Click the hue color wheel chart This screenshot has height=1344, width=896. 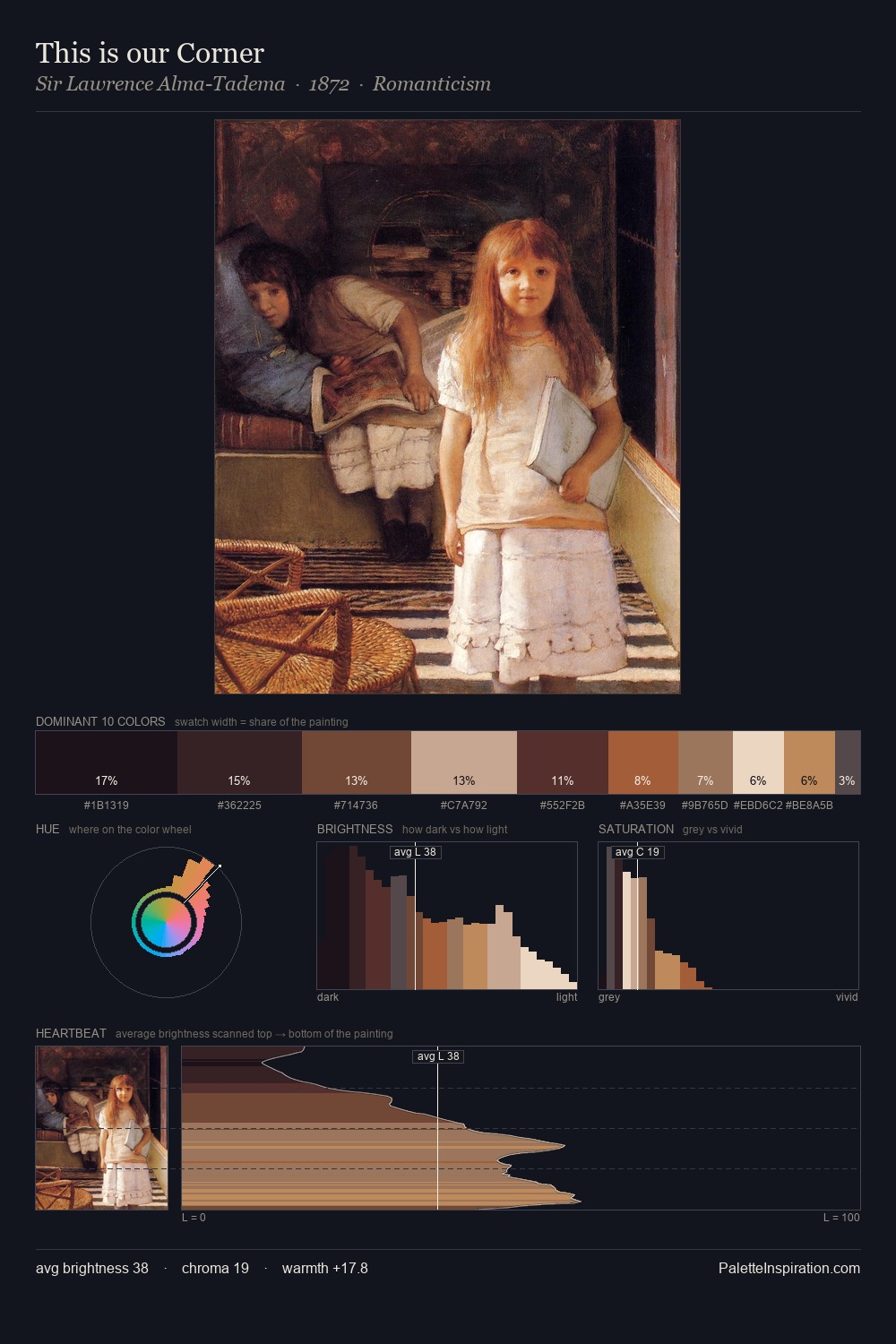[166, 922]
